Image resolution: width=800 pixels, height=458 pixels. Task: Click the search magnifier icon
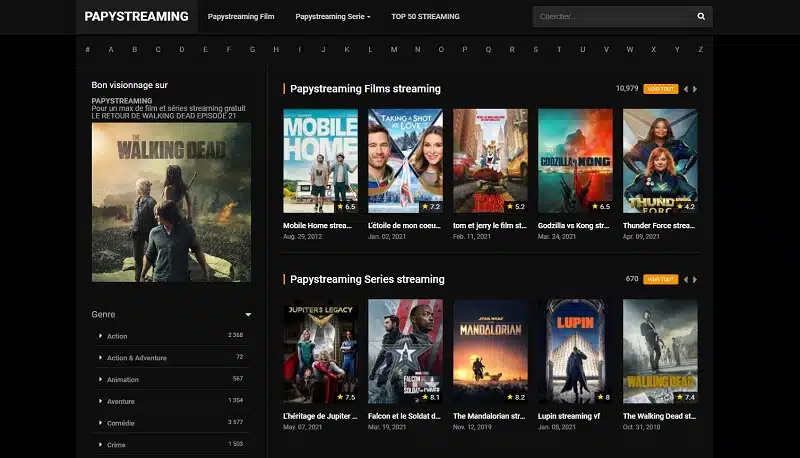point(701,16)
